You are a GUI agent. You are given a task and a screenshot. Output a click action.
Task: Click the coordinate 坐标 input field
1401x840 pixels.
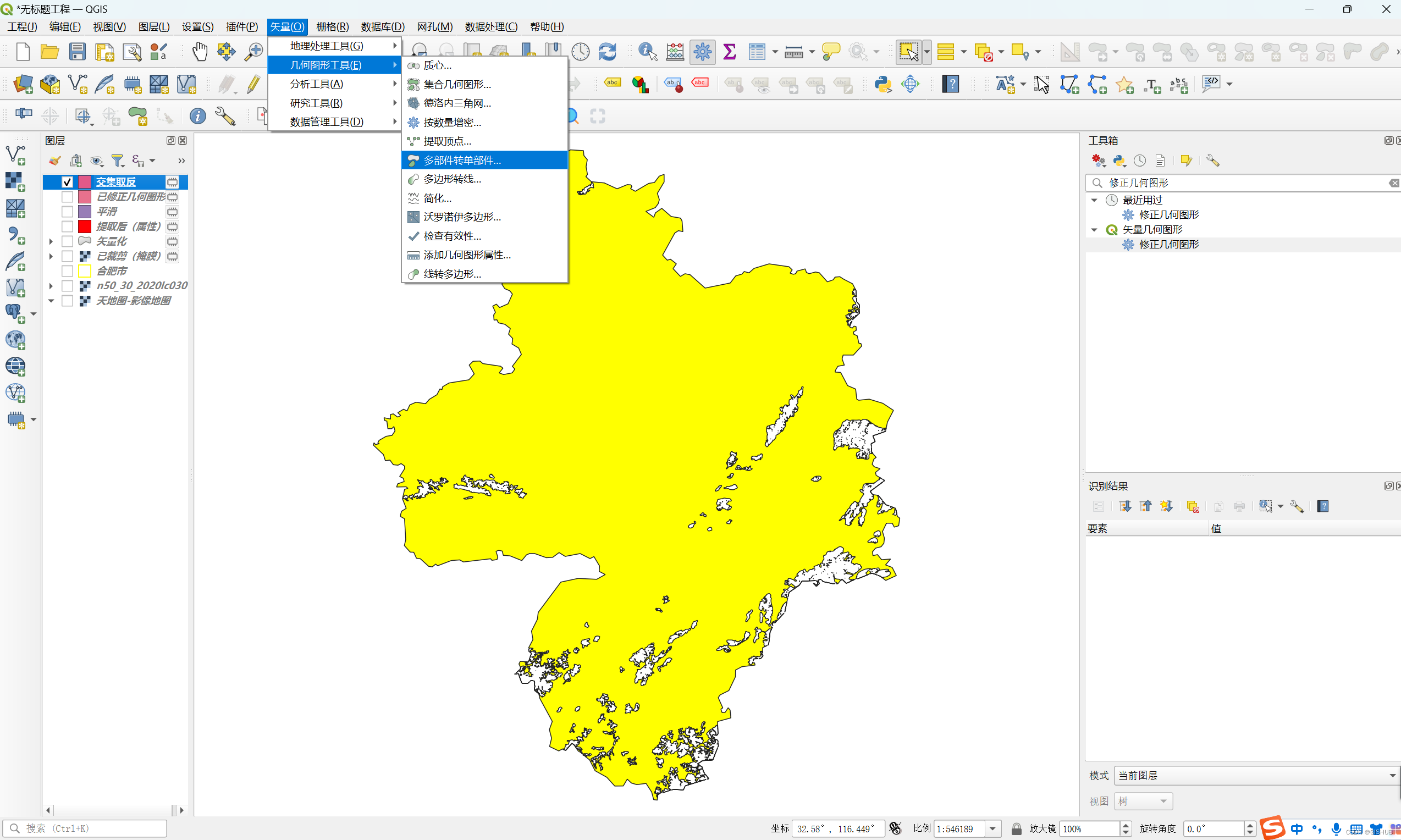click(x=838, y=828)
